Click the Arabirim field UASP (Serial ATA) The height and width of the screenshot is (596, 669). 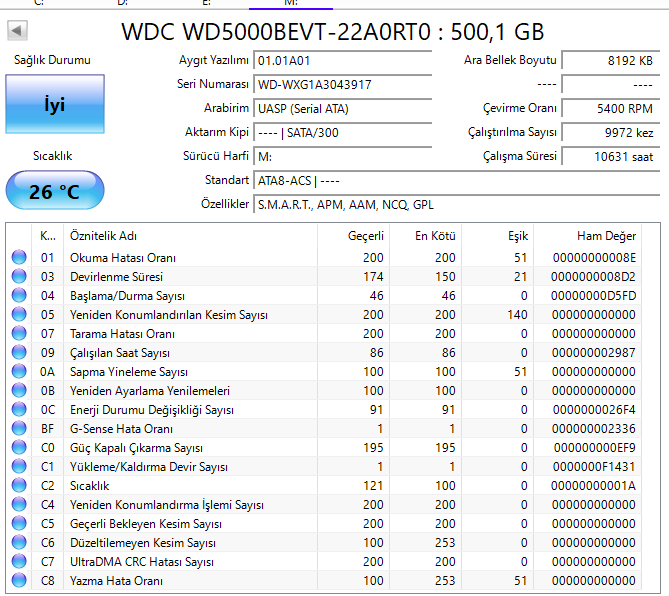coord(343,109)
